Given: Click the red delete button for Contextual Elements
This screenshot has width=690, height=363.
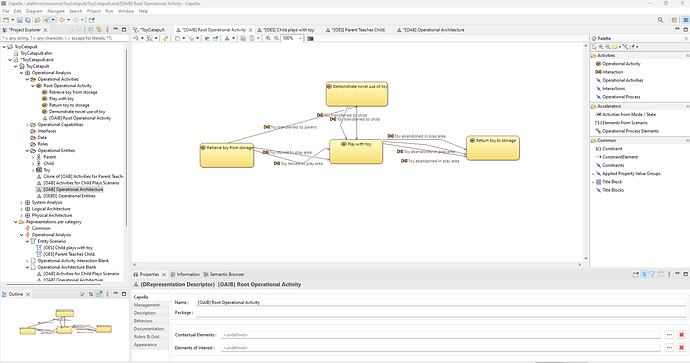Looking at the screenshot, I should 681,335.
